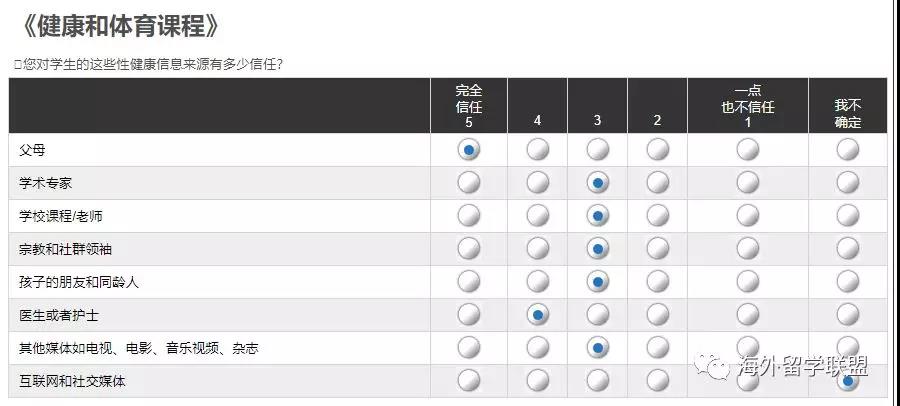Select 我不确定 for 孩子的朋友和同龄人
Image resolution: width=900 pixels, height=406 pixels.
pyautogui.click(x=848, y=281)
